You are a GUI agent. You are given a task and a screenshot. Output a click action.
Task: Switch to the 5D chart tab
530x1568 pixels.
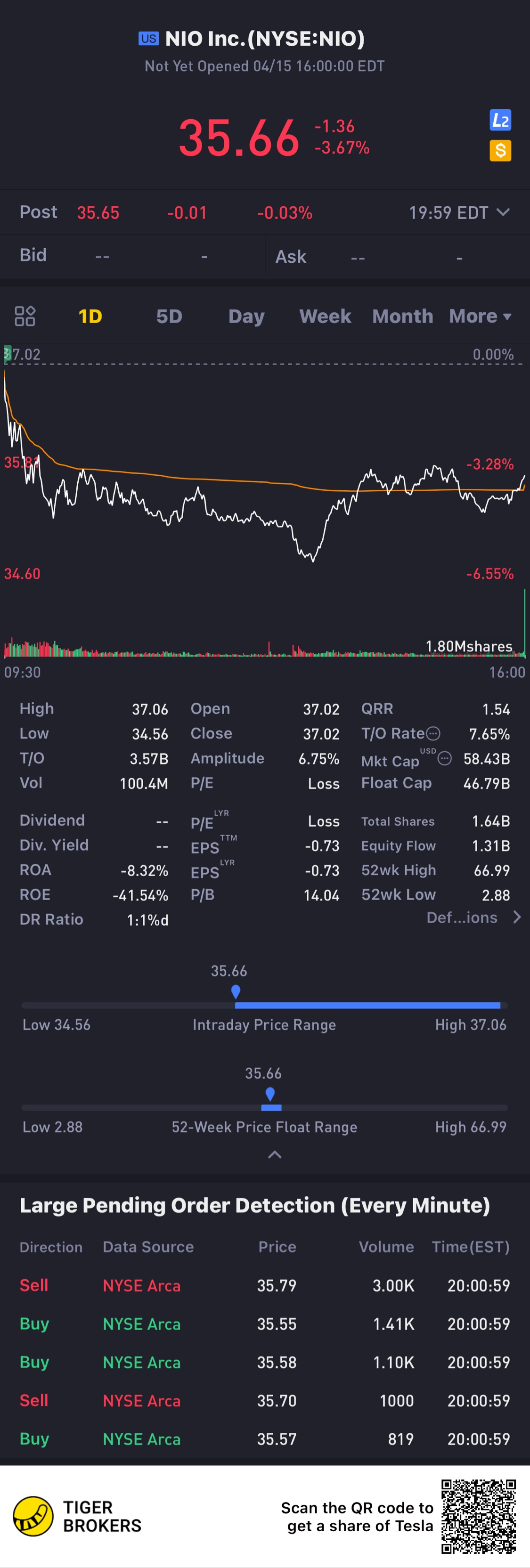pyautogui.click(x=169, y=317)
